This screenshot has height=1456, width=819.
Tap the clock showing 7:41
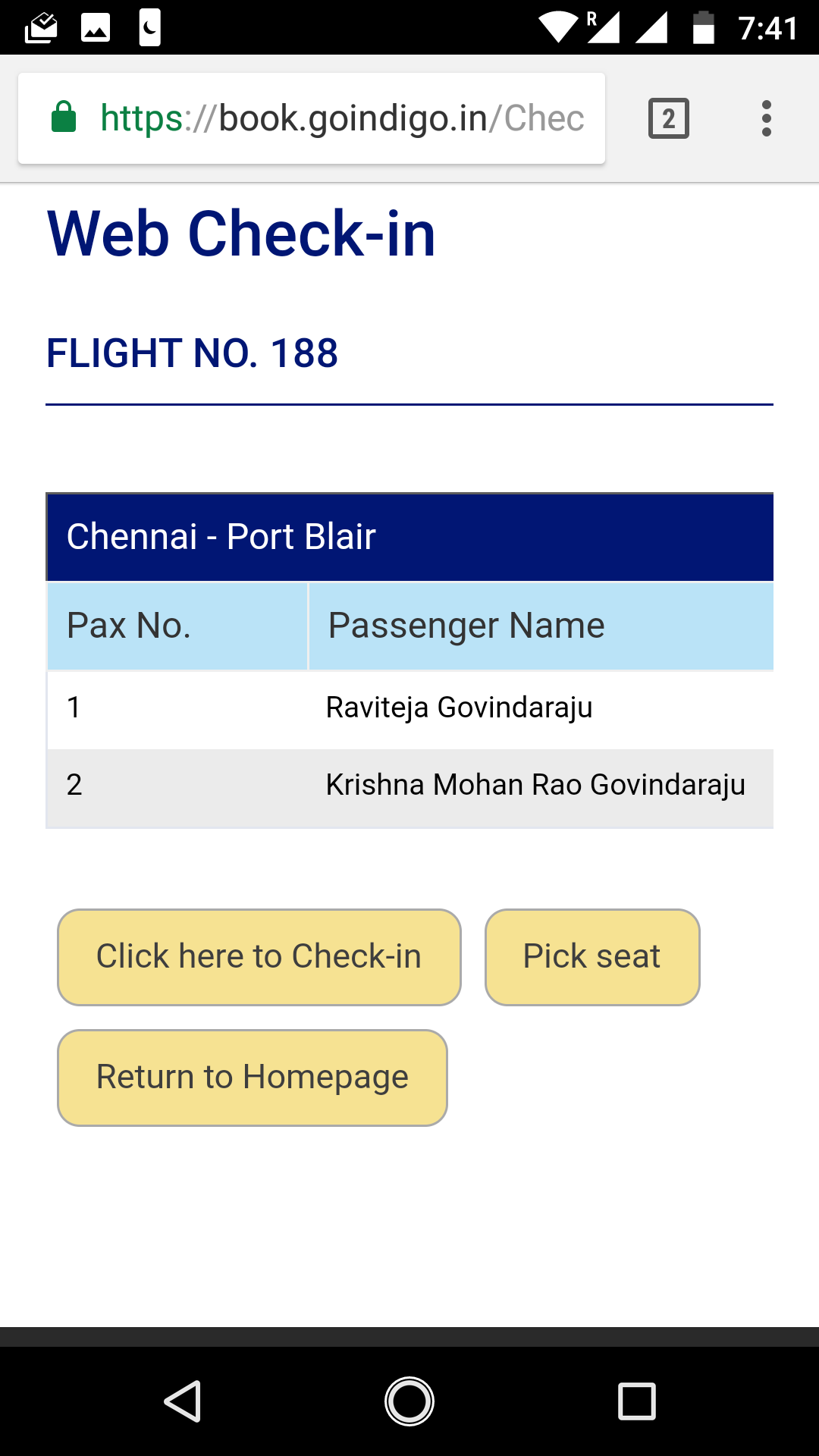(767, 29)
